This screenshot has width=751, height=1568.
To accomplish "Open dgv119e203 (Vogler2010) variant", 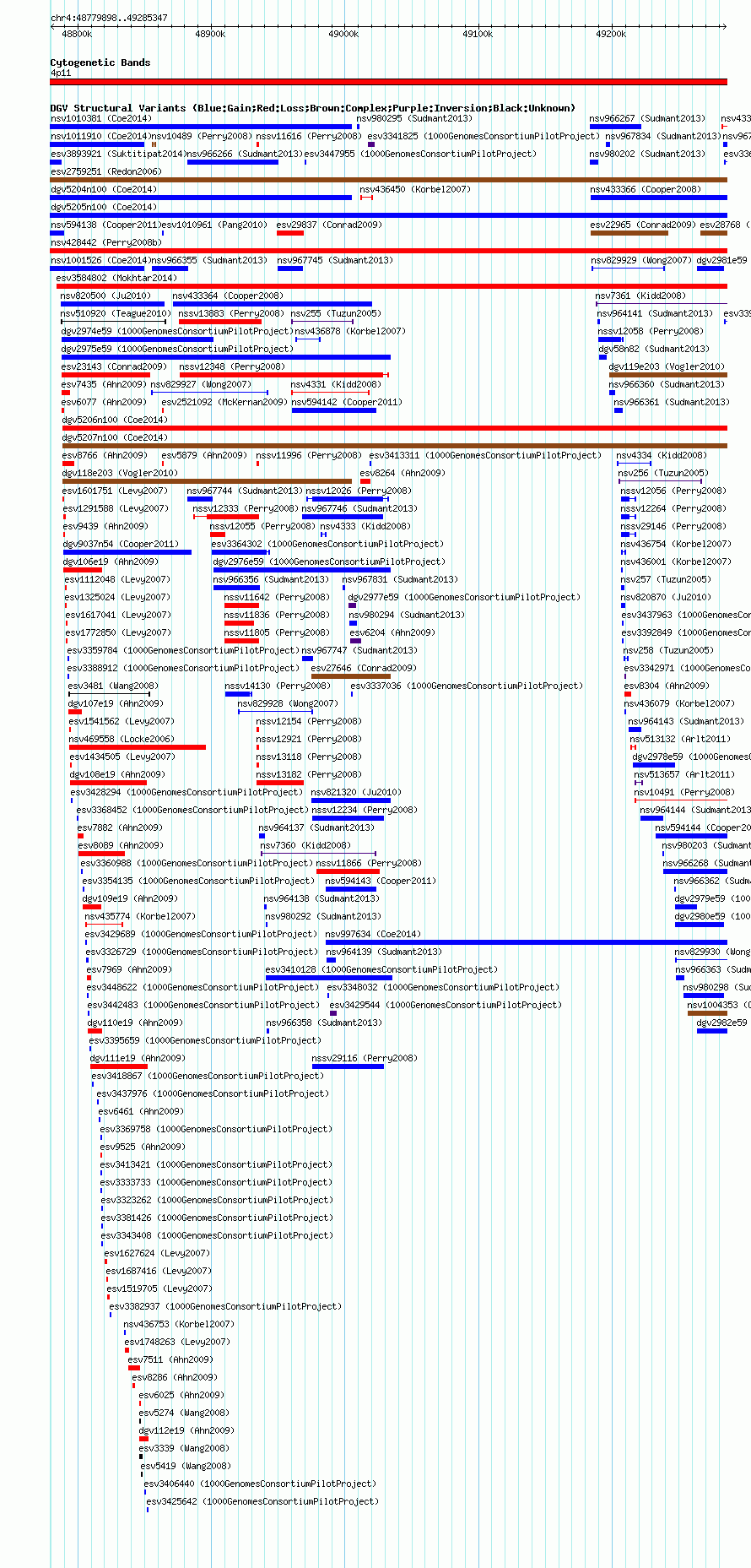I will 667,366.
